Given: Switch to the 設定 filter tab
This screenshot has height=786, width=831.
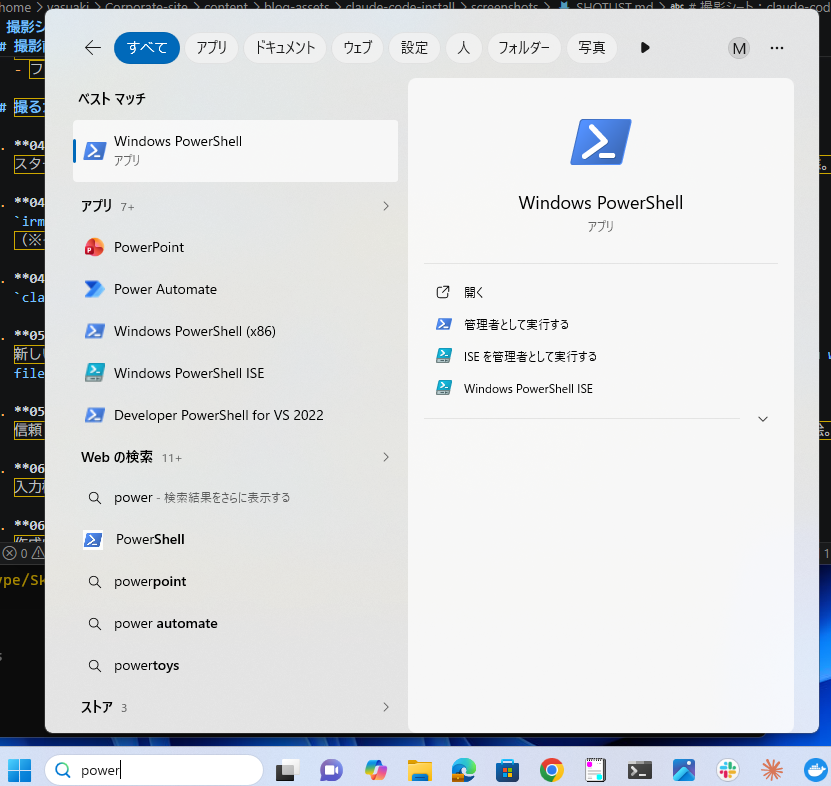Looking at the screenshot, I should [x=414, y=48].
